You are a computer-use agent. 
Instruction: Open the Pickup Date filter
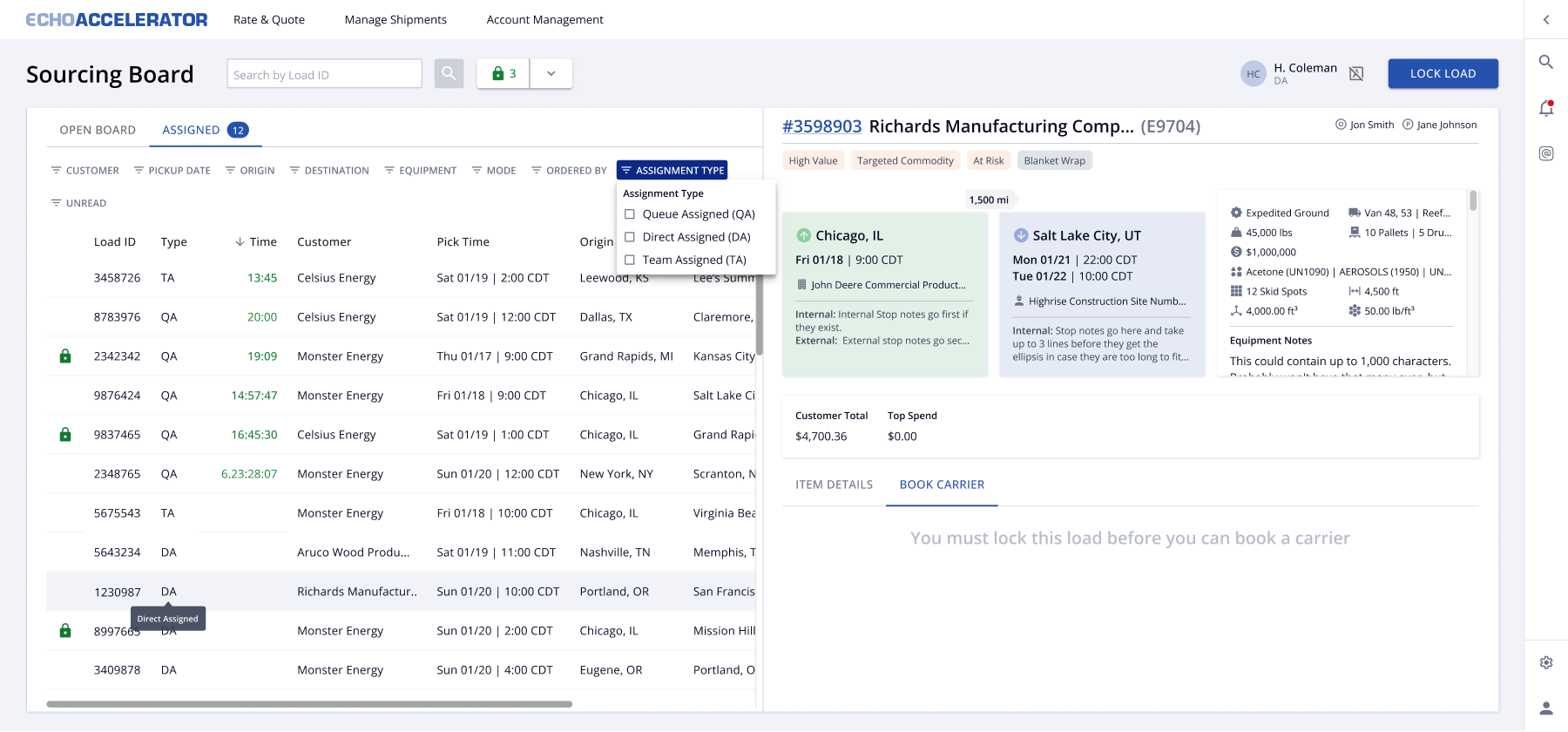(x=172, y=171)
